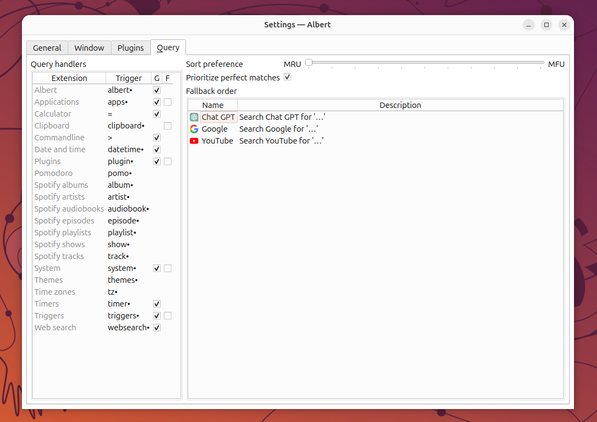597x422 pixels.
Task: Enable fallback checkbox for Clipboard handler
Action: [x=168, y=126]
